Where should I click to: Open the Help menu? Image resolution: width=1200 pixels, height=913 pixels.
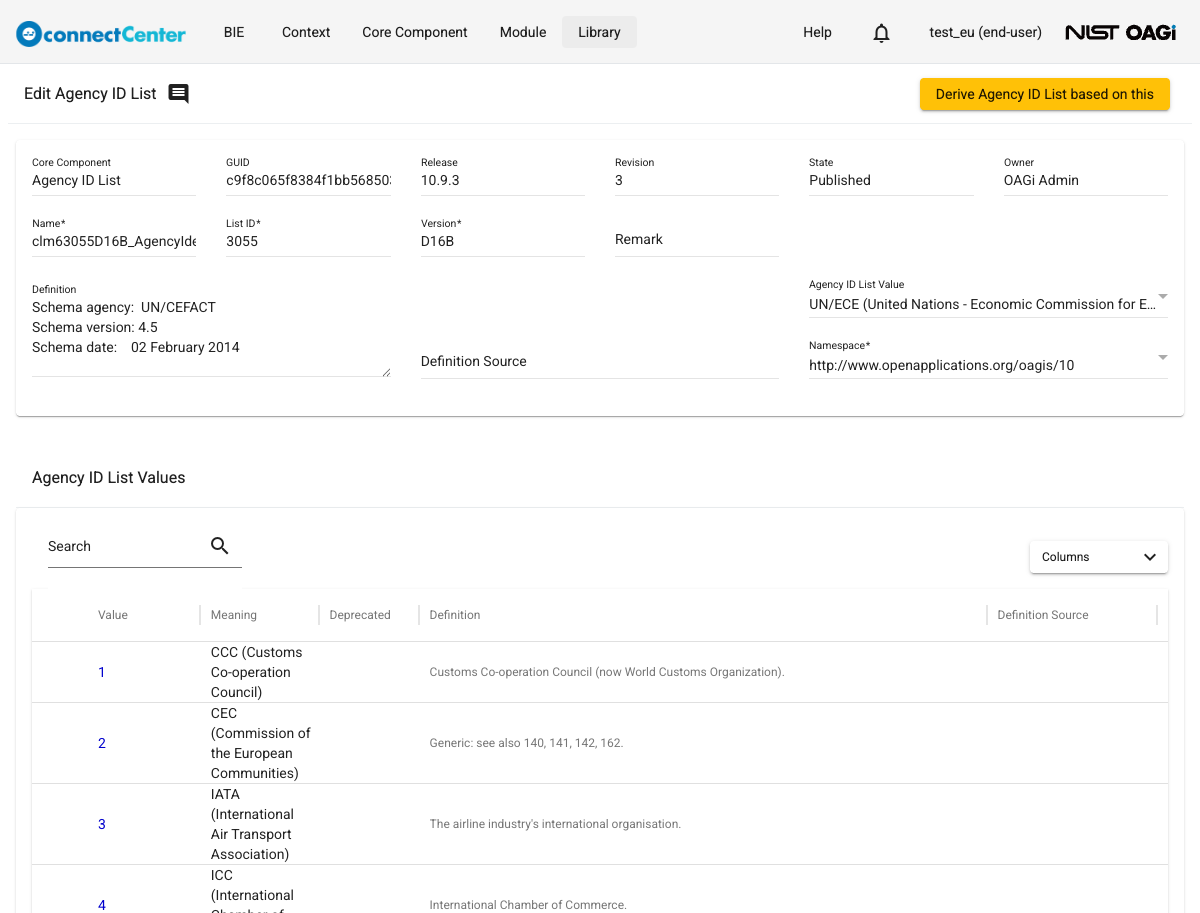(817, 32)
